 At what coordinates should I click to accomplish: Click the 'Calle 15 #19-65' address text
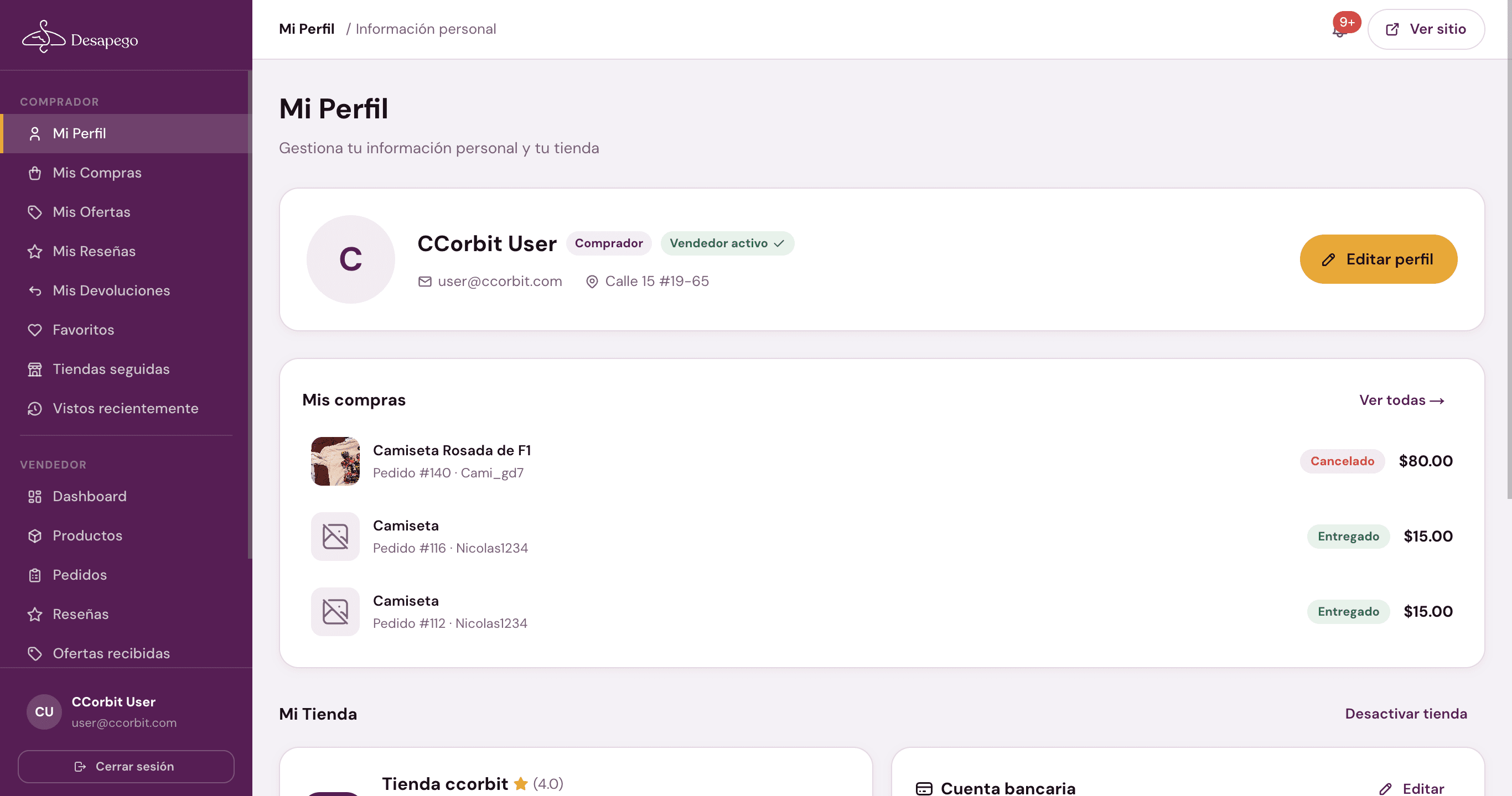[657, 282]
